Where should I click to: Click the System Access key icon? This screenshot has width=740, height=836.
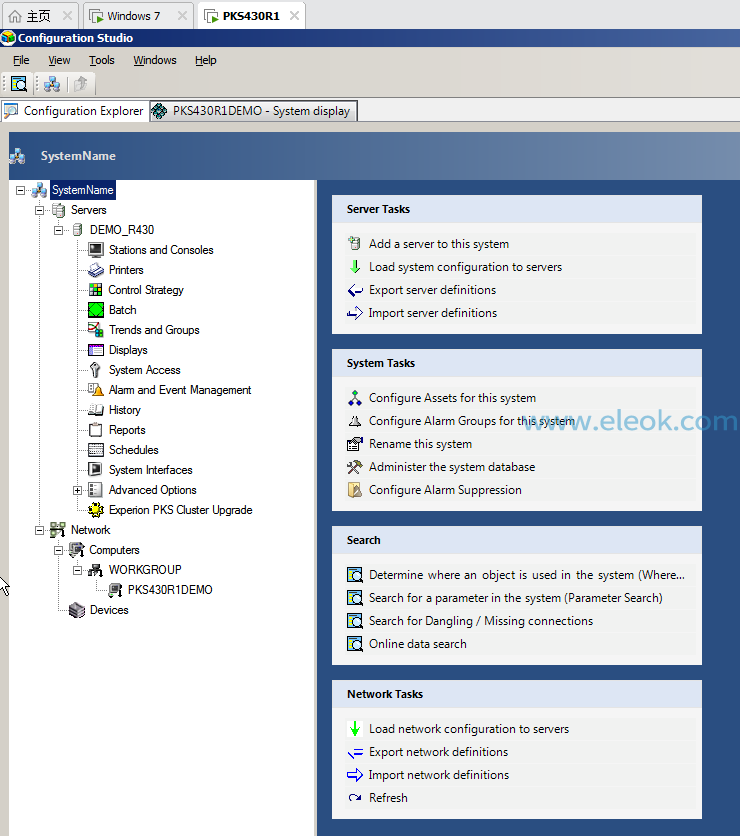95,369
